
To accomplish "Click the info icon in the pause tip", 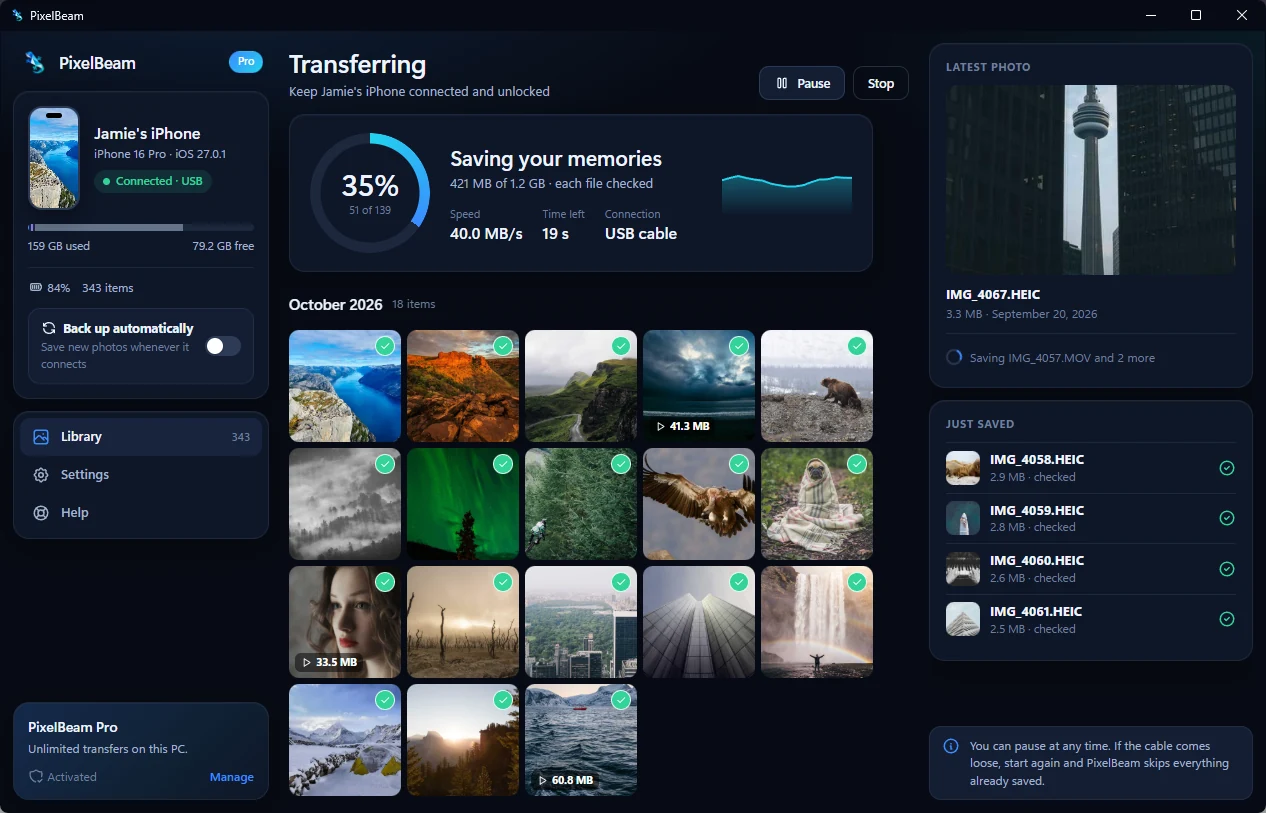I will coord(951,746).
